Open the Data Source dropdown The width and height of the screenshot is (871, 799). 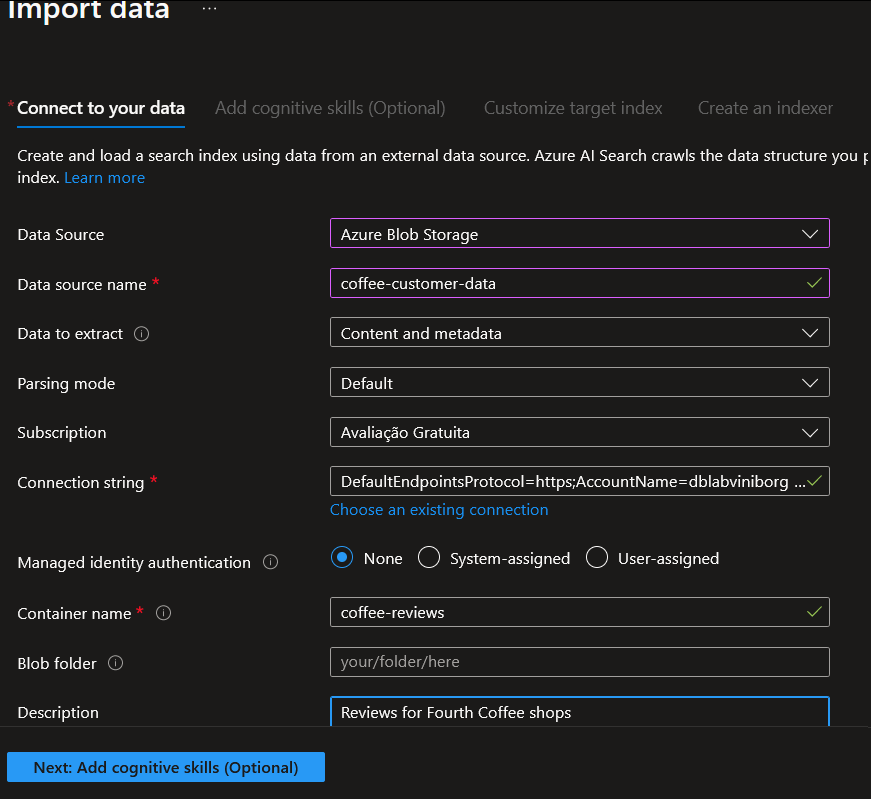click(579, 234)
